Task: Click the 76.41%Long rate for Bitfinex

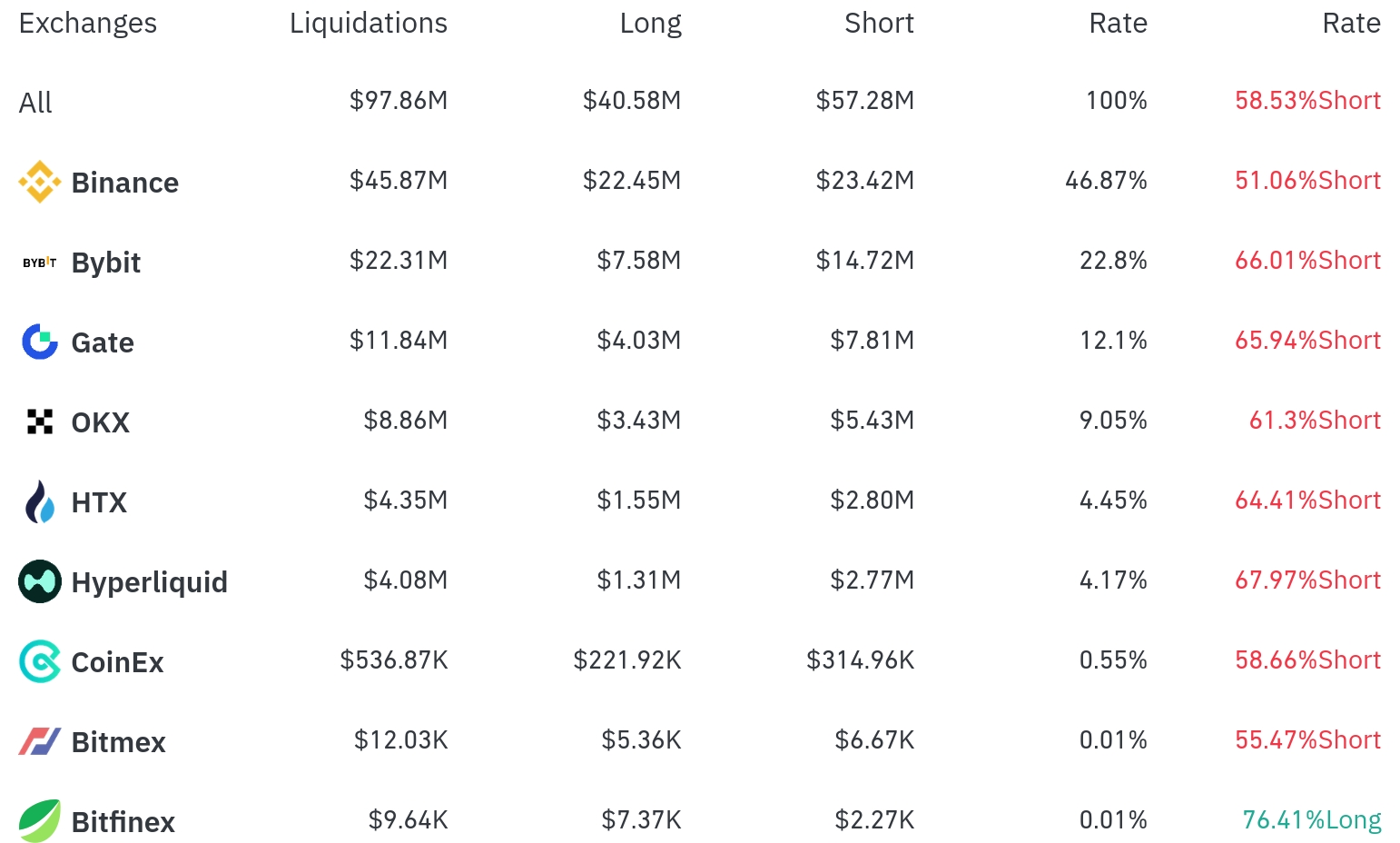Action: coord(1311,819)
